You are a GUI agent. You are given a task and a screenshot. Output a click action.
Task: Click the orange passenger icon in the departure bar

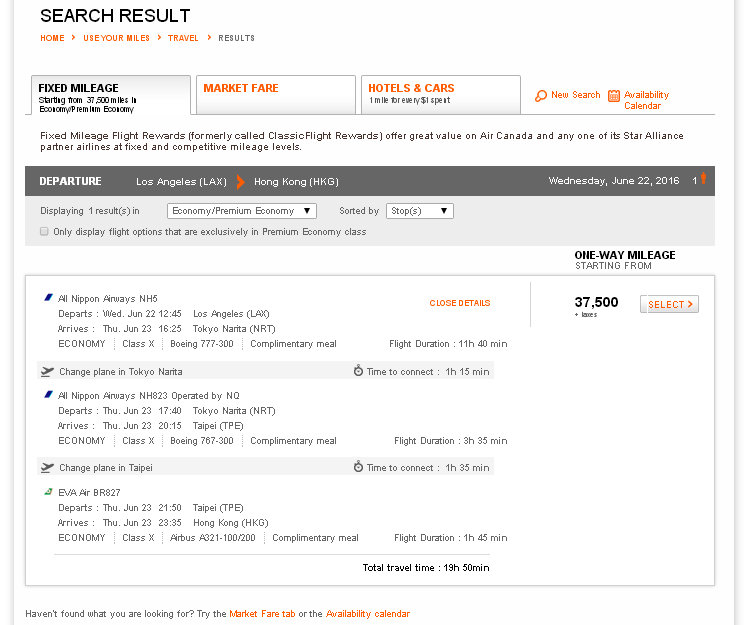pyautogui.click(x=703, y=178)
